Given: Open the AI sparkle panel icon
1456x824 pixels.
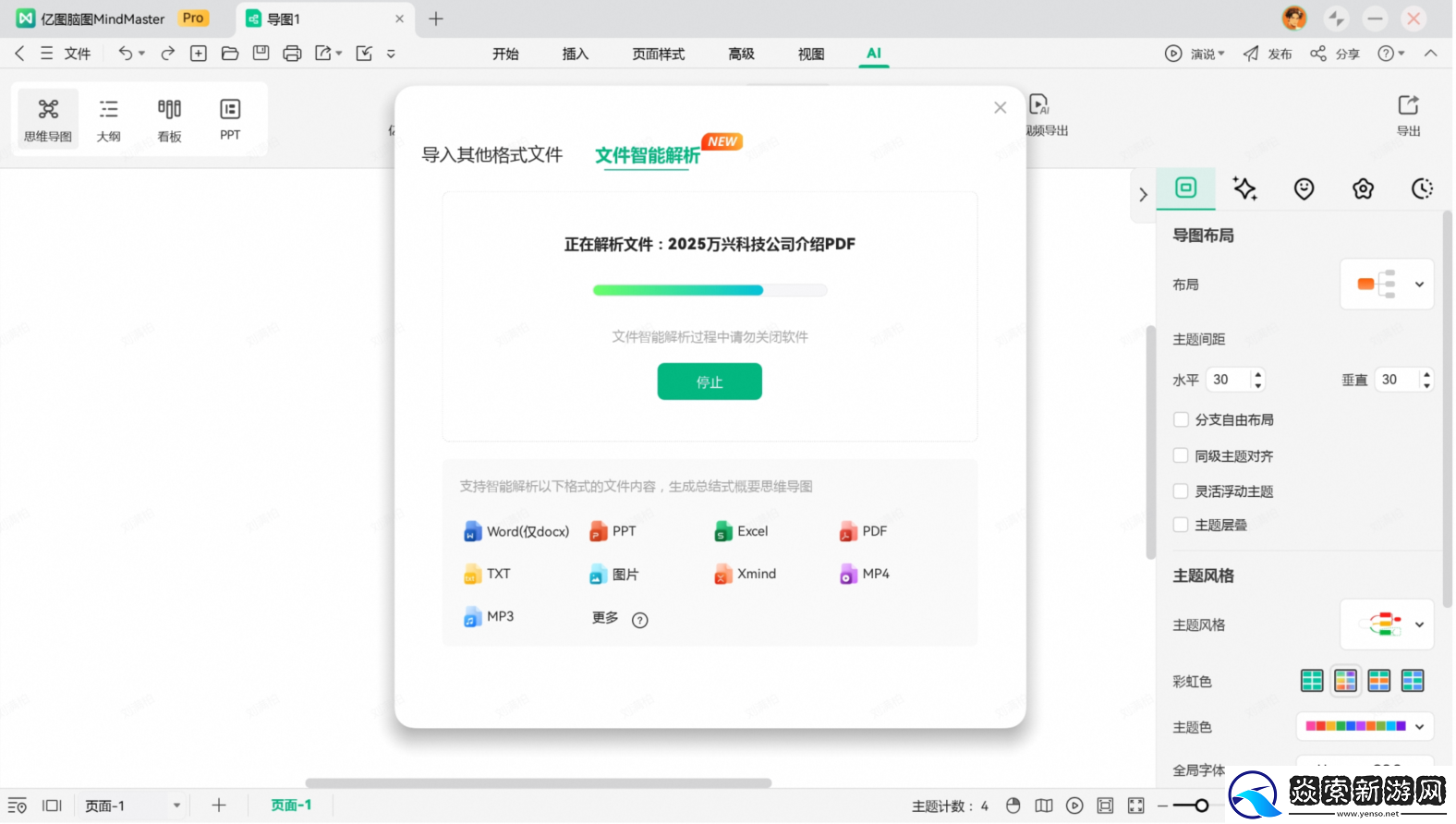Looking at the screenshot, I should pos(1244,188).
